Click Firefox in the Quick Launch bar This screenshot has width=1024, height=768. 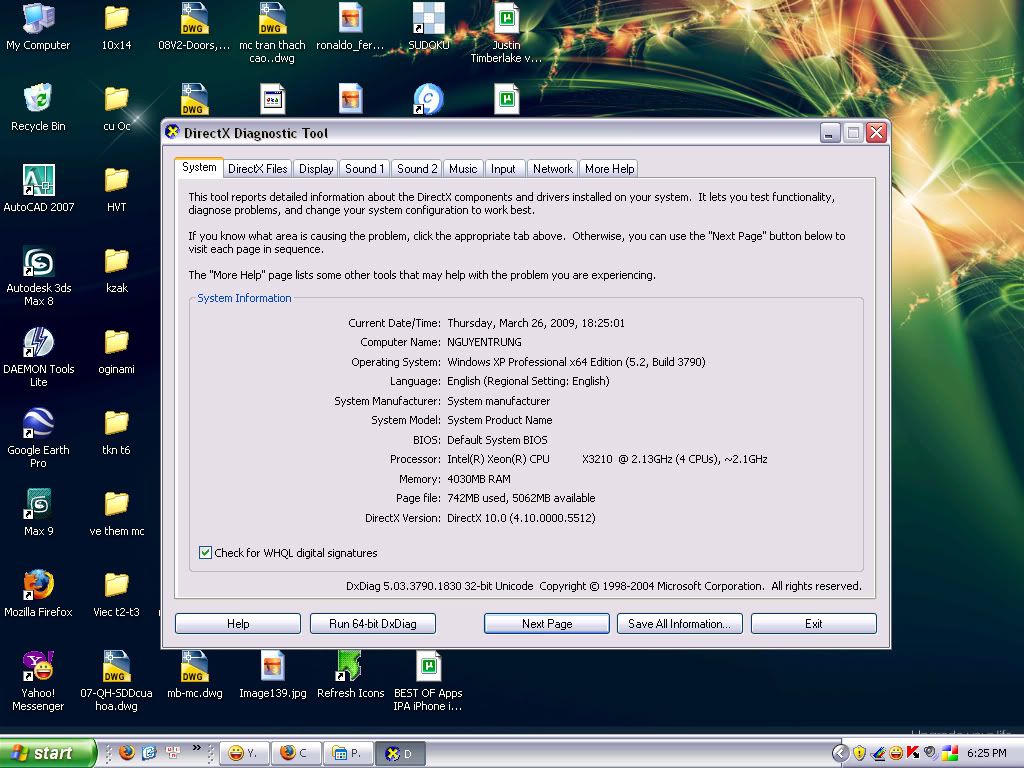[127, 752]
